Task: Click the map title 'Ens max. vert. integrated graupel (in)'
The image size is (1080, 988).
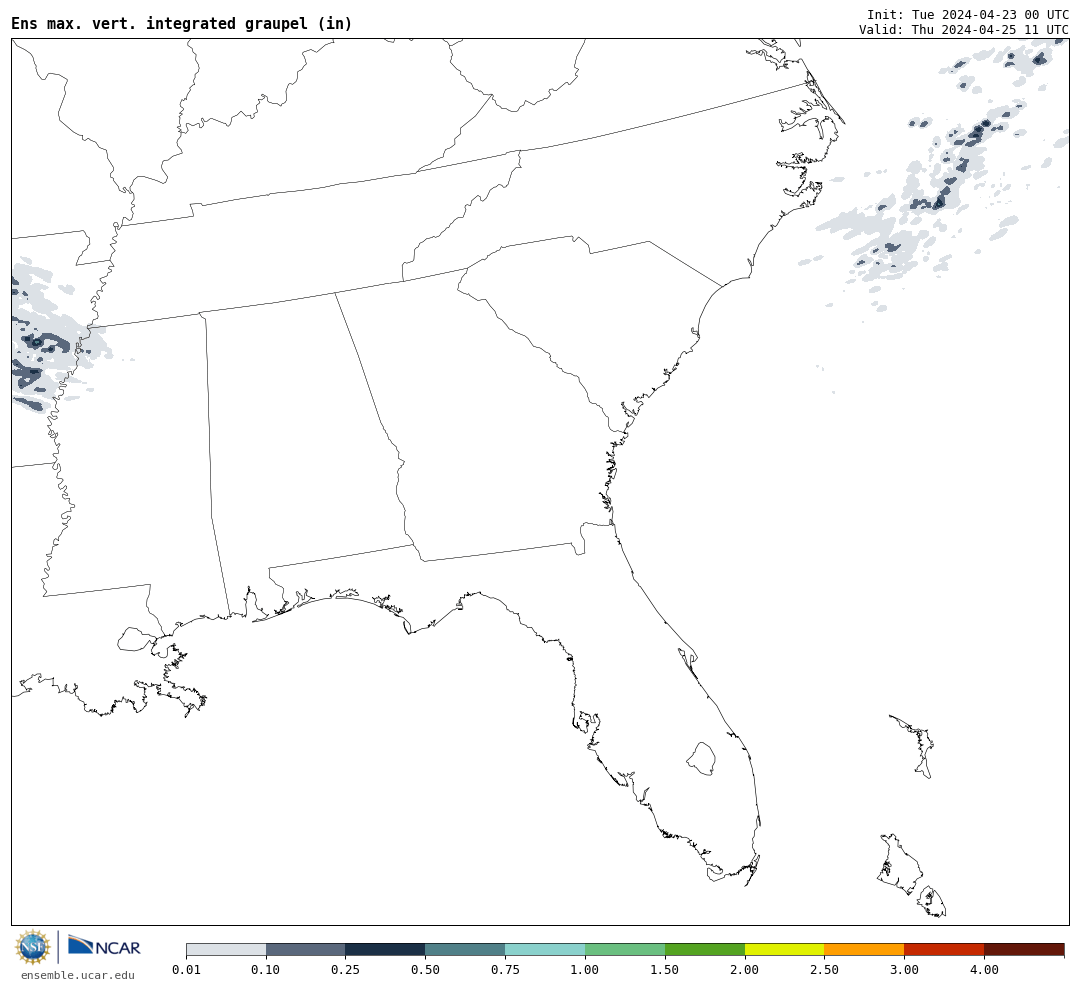Action: pyautogui.click(x=181, y=23)
